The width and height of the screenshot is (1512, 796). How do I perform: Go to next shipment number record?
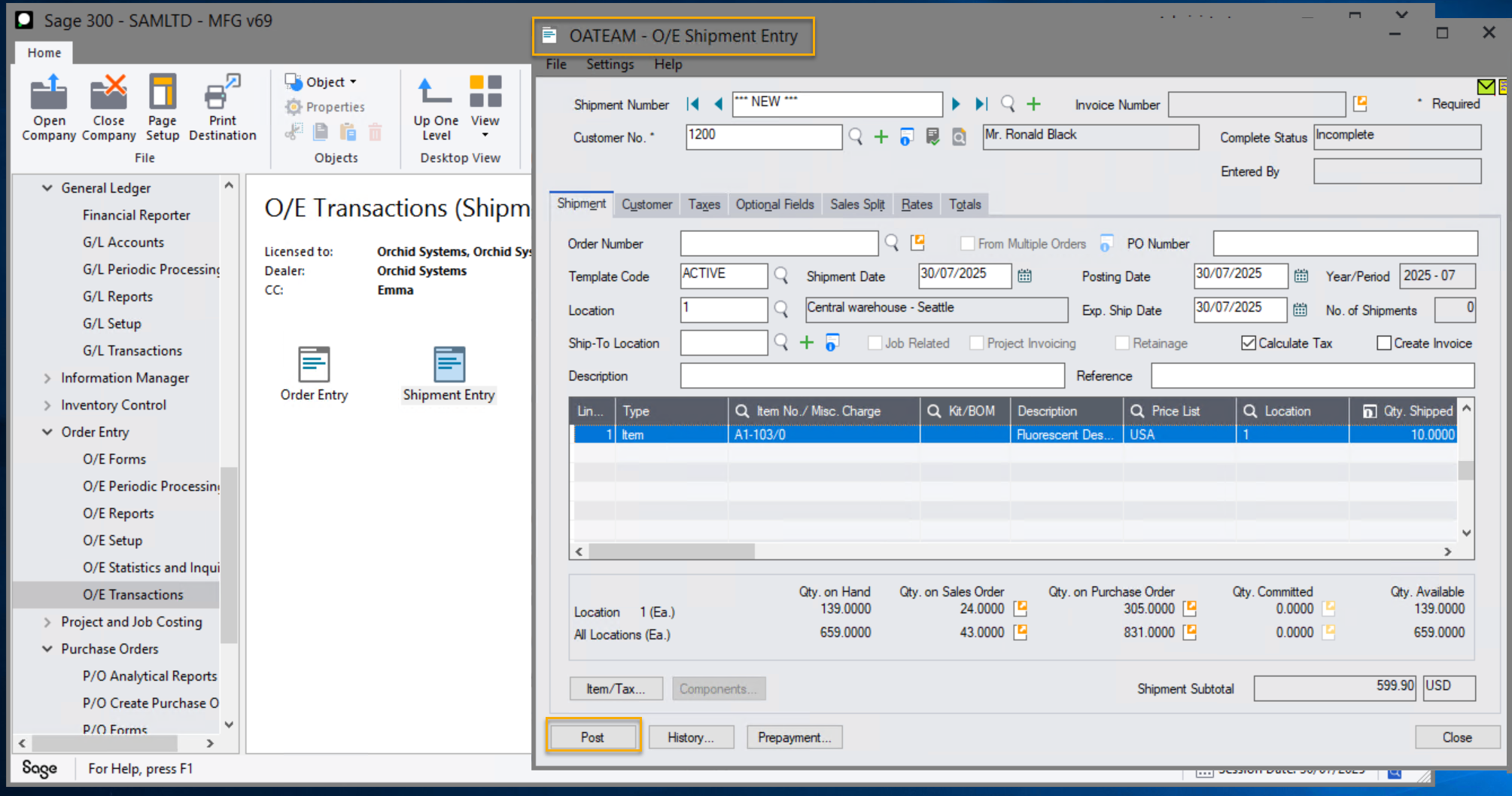956,104
